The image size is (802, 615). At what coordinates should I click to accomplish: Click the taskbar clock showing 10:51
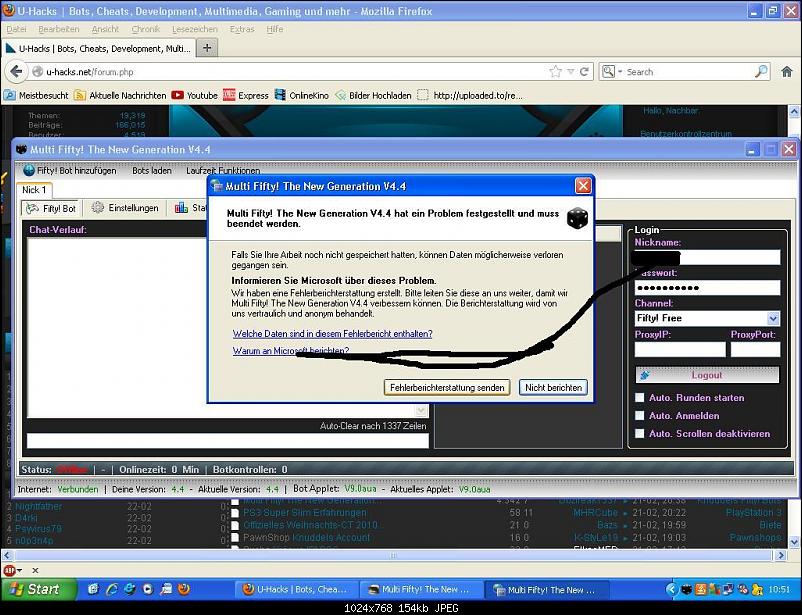pyautogui.click(x=779, y=589)
